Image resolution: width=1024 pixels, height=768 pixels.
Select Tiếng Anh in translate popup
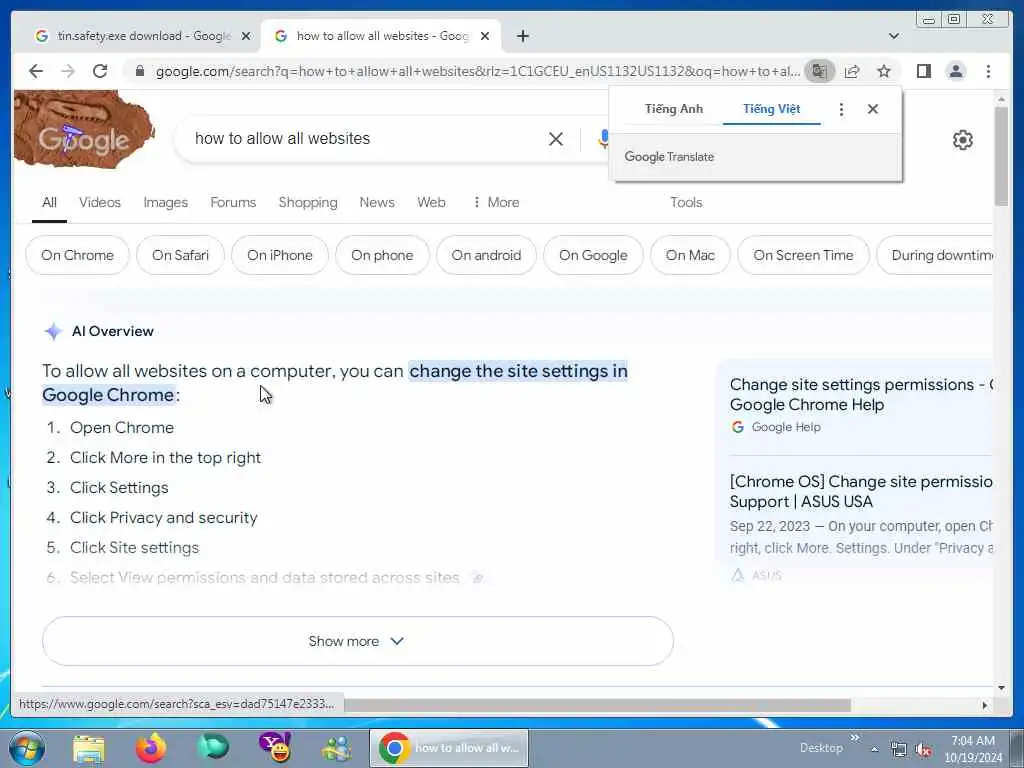point(674,109)
